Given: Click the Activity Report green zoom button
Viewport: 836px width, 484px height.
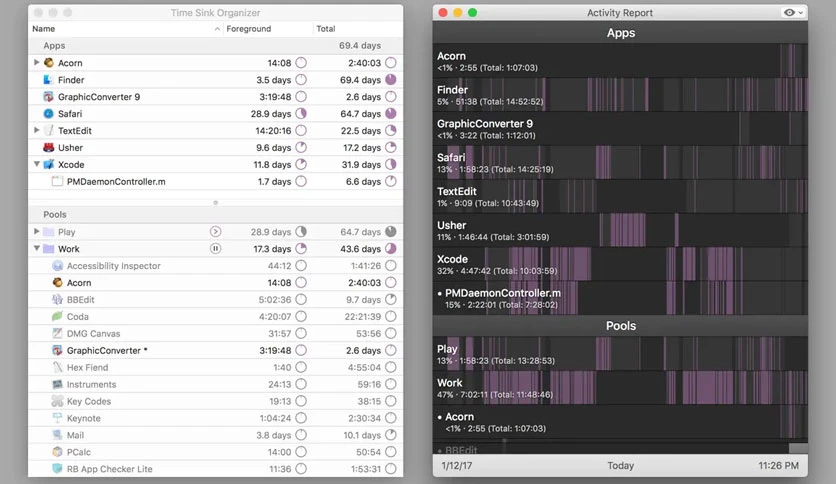Looking at the screenshot, I should coord(472,12).
